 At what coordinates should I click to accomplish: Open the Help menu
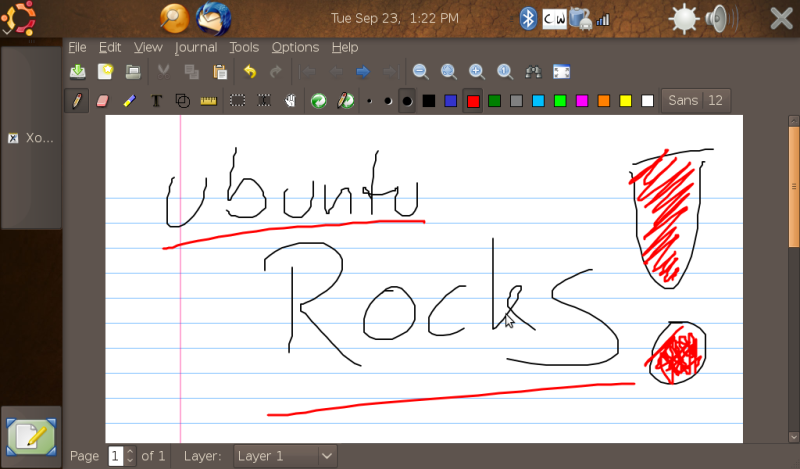[x=345, y=47]
